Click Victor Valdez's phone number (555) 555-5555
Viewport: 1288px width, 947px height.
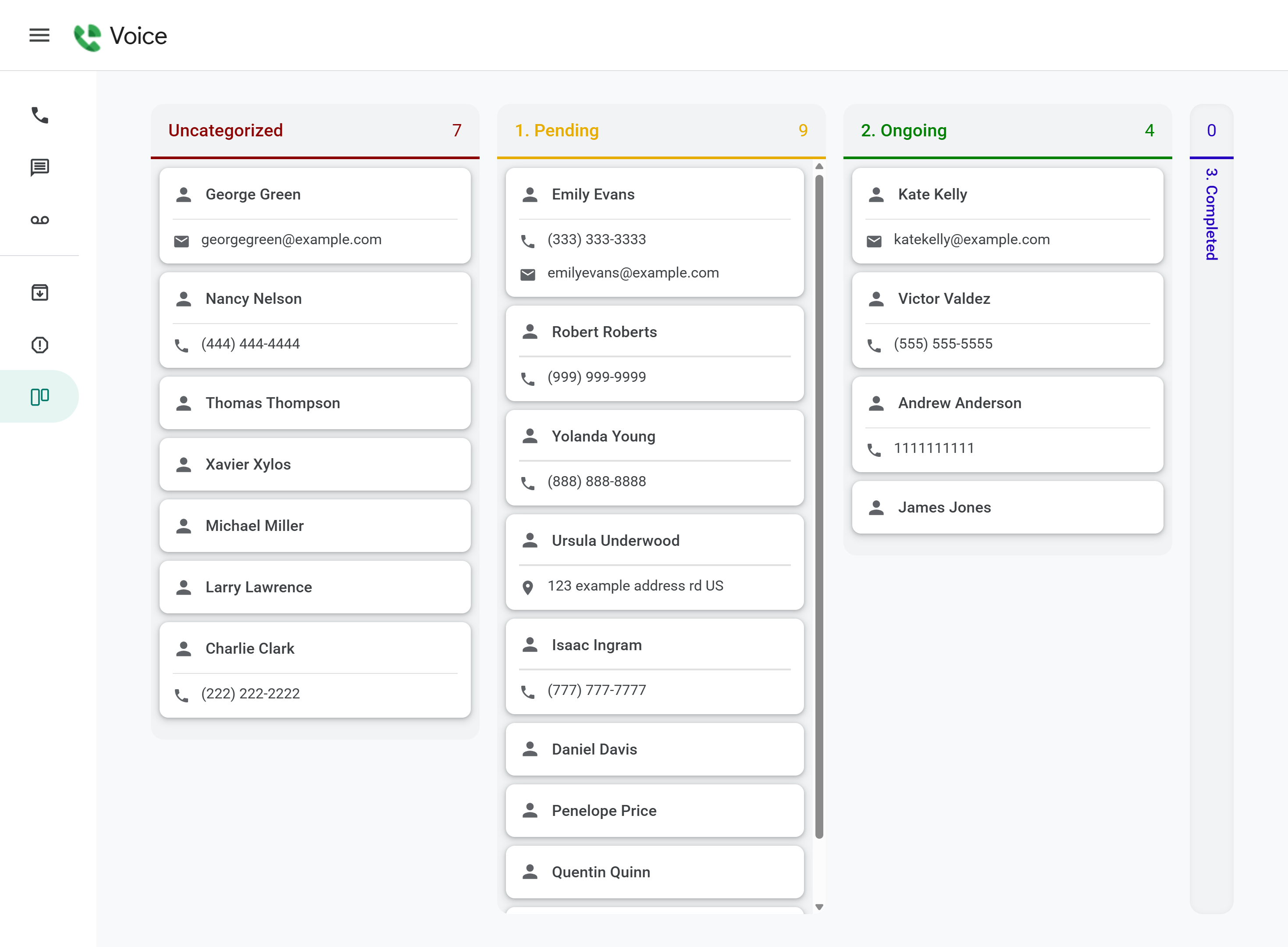(x=943, y=344)
